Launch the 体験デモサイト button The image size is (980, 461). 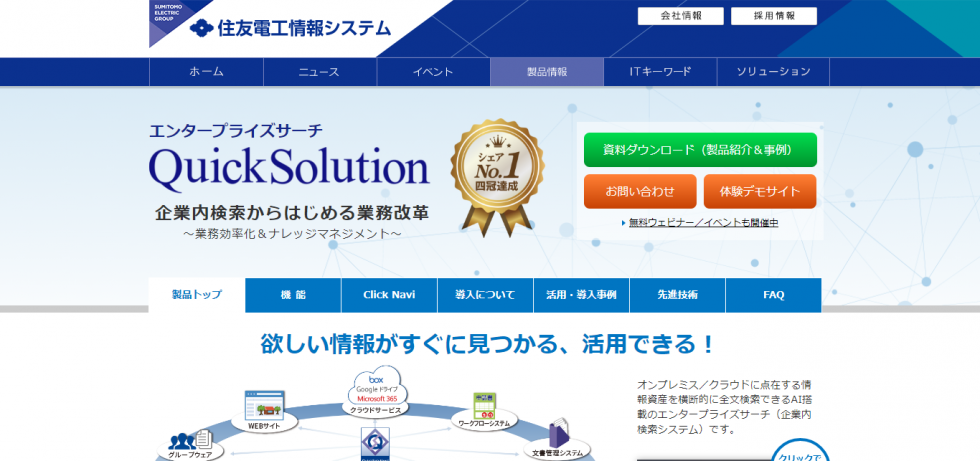click(x=759, y=190)
